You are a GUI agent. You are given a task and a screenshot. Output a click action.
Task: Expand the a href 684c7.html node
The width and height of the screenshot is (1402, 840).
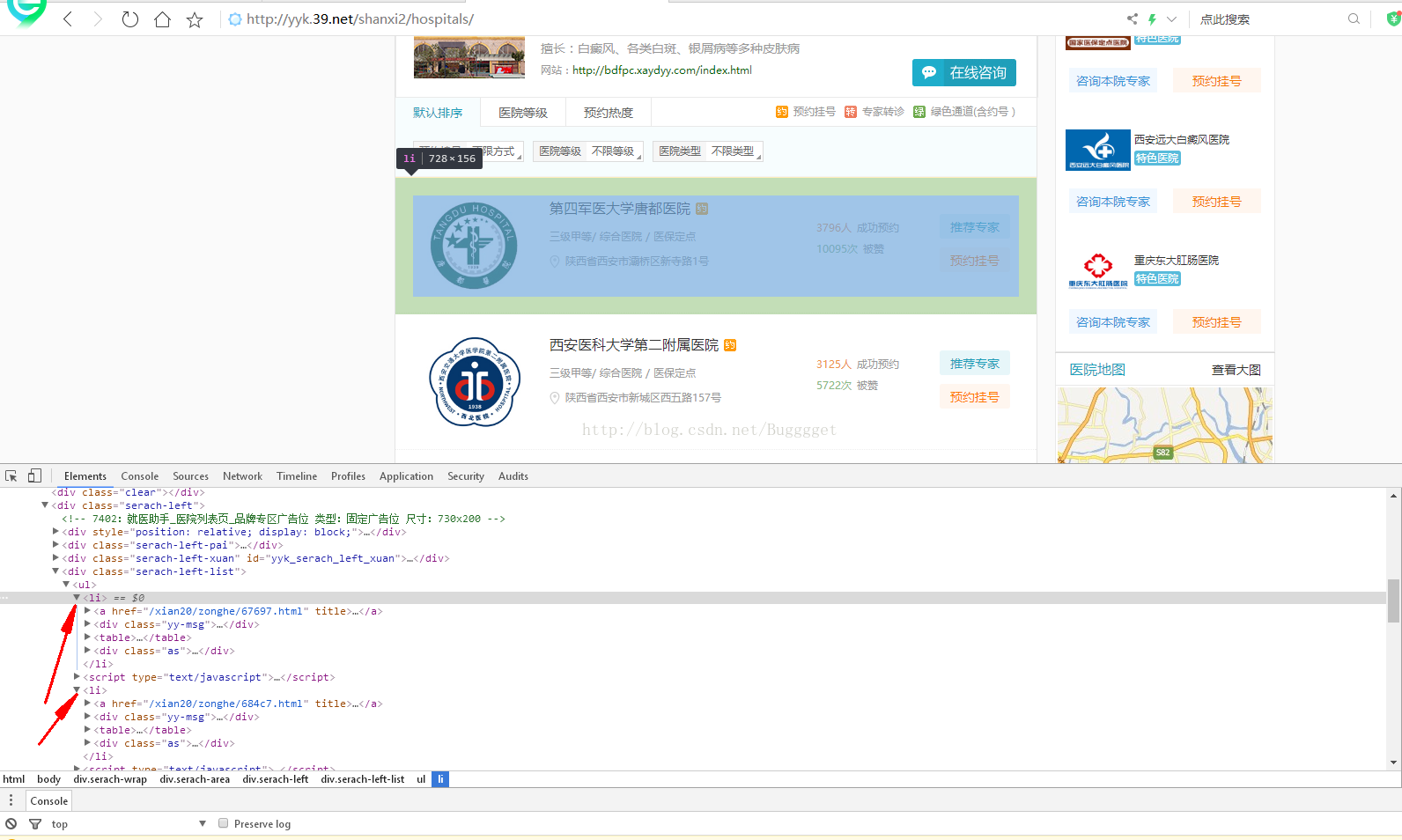click(87, 704)
